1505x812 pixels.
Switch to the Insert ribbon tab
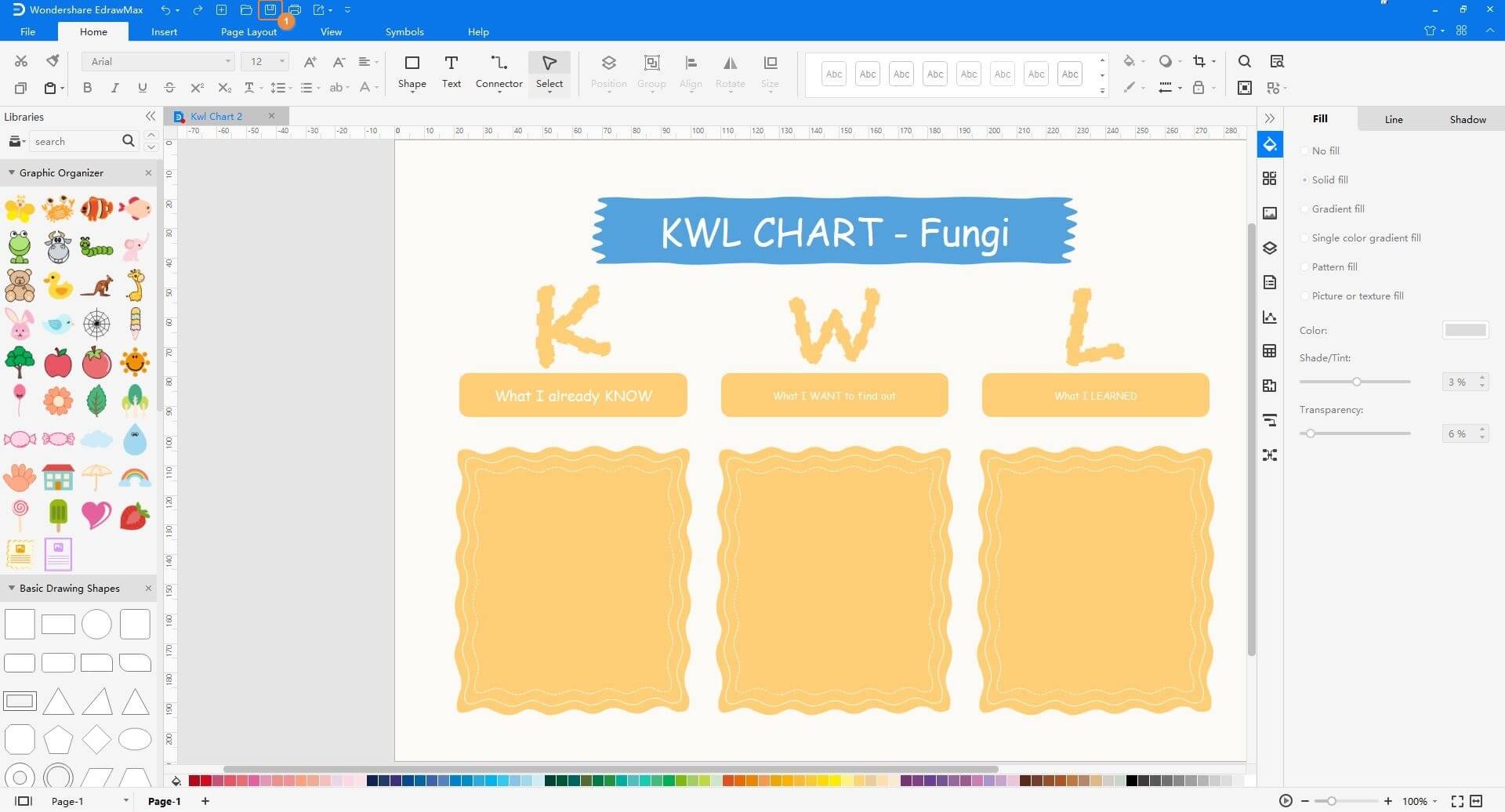click(x=164, y=31)
